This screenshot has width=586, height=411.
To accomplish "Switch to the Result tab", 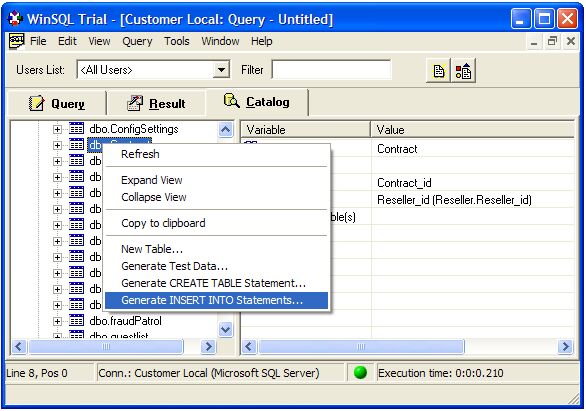I will (156, 103).
